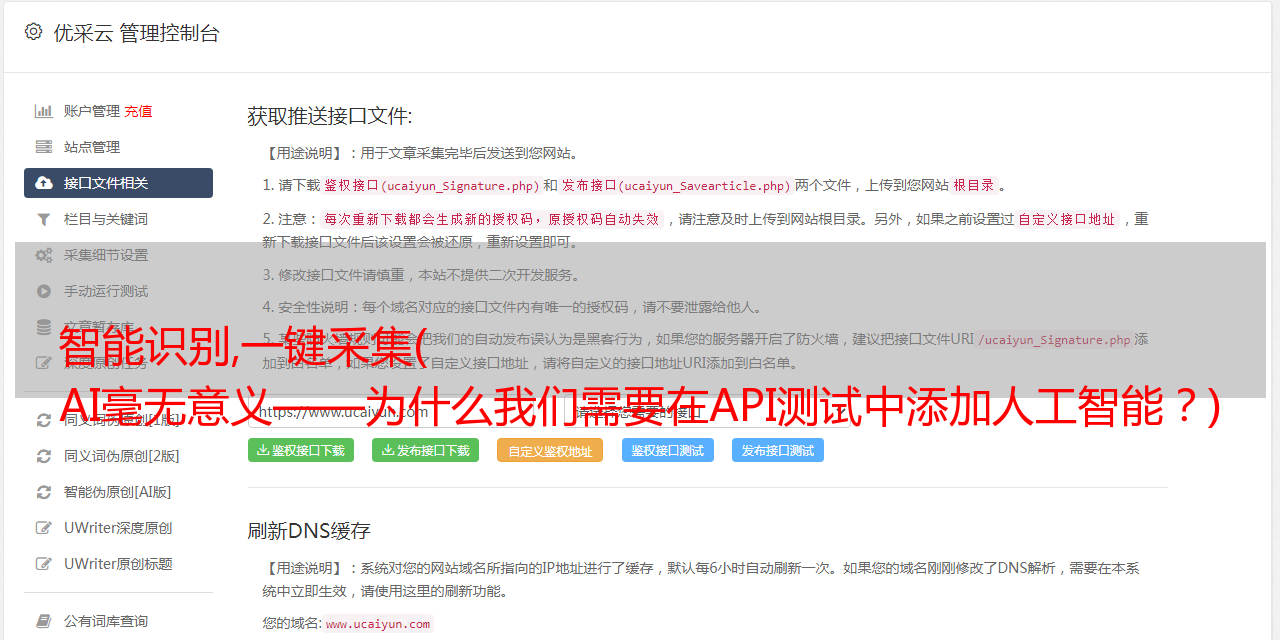Click the red 自定义接口地址 text

point(1066,219)
